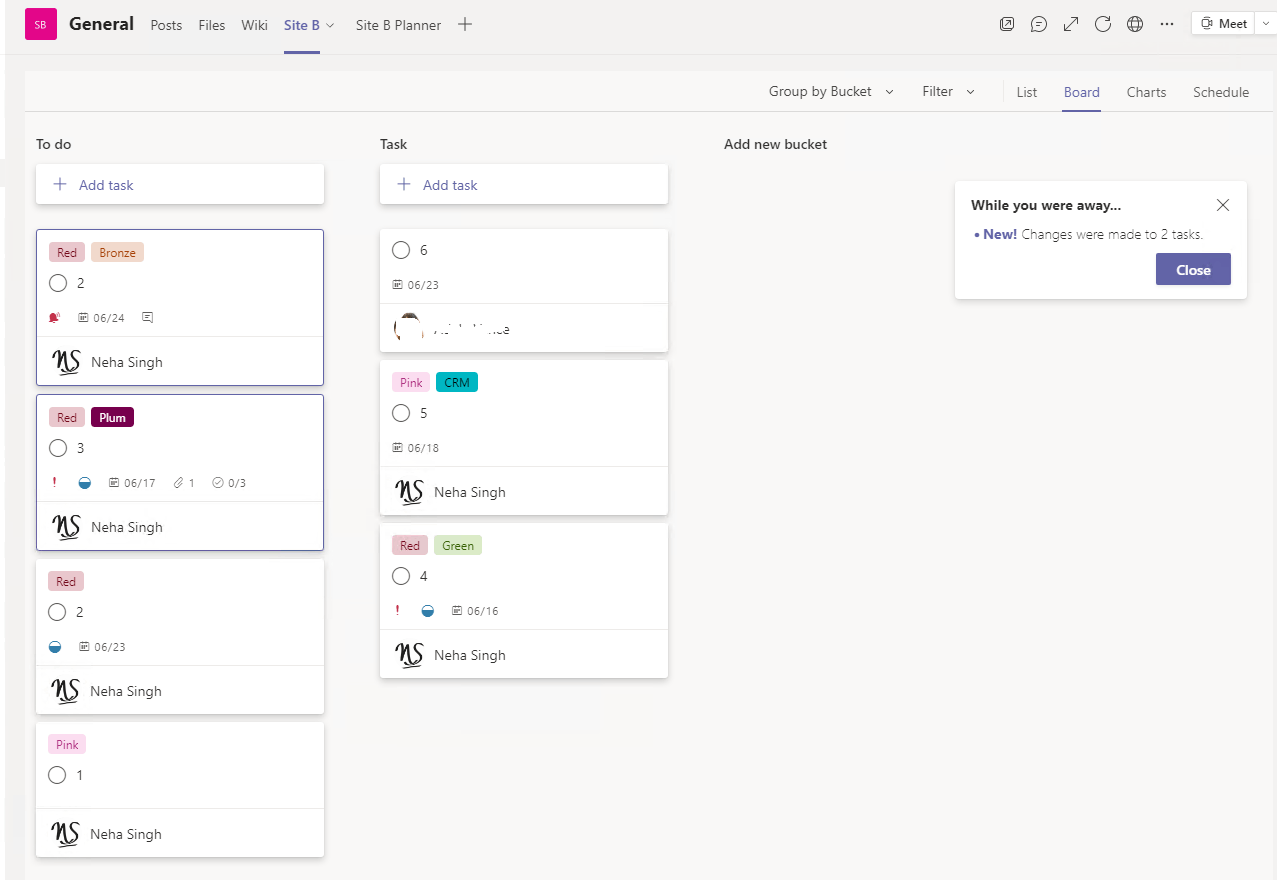Click Add new bucket

[775, 144]
